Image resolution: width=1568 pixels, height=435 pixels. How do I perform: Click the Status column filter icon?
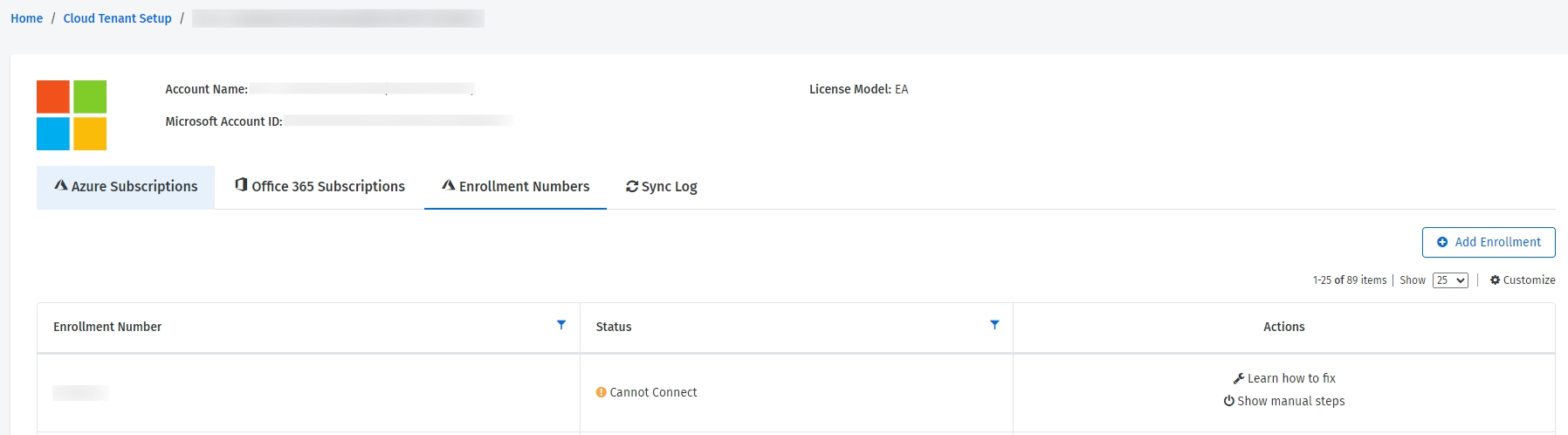pos(994,325)
